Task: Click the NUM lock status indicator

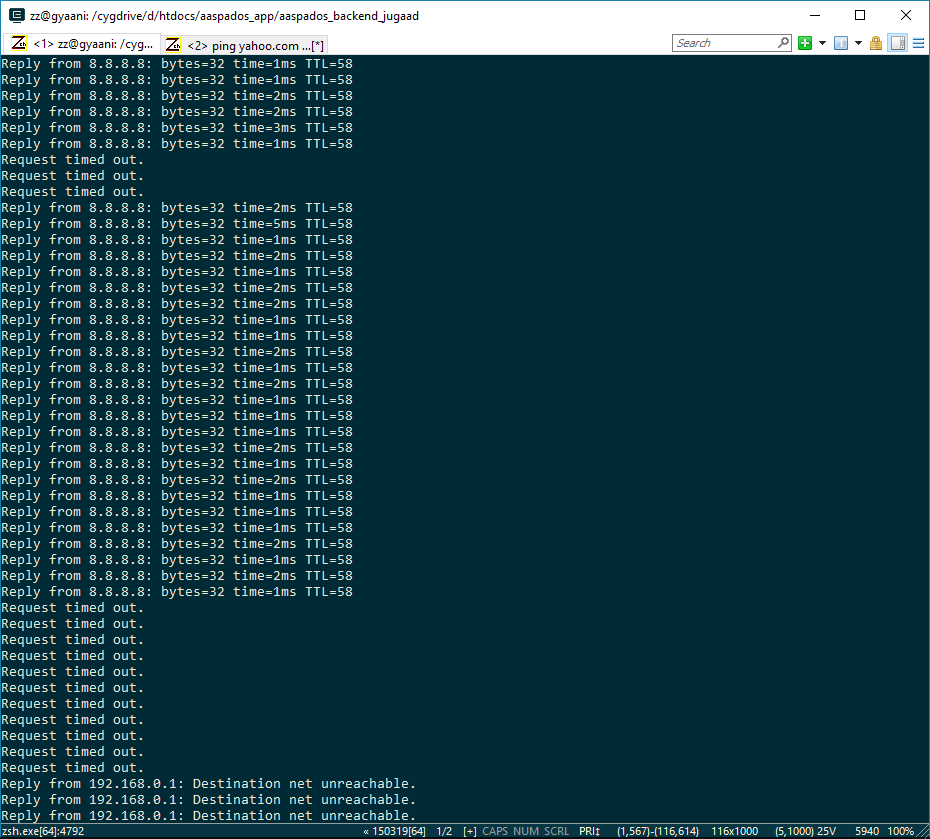Action: point(526,831)
